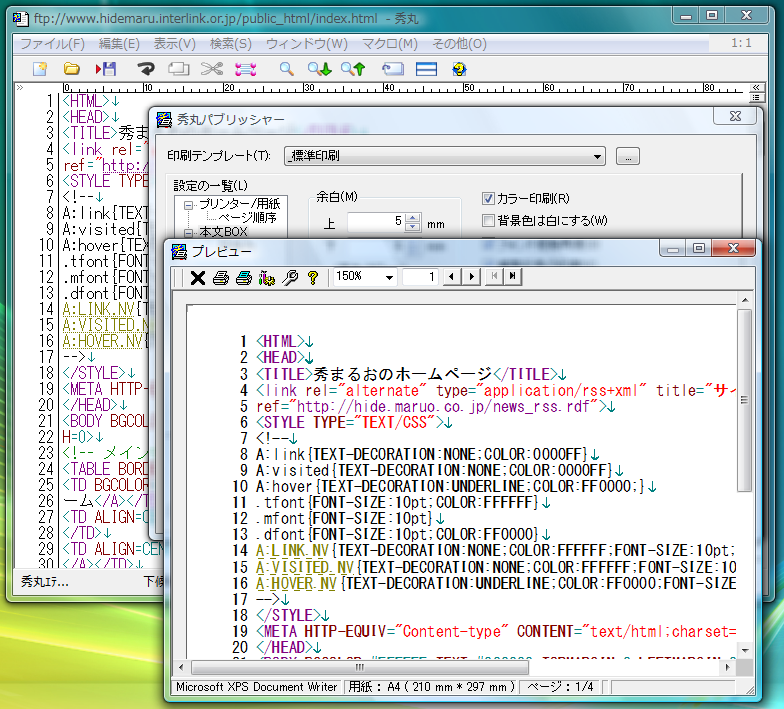Open the 検索(S) menu
Screen dimensions: 784x709
pos(230,44)
